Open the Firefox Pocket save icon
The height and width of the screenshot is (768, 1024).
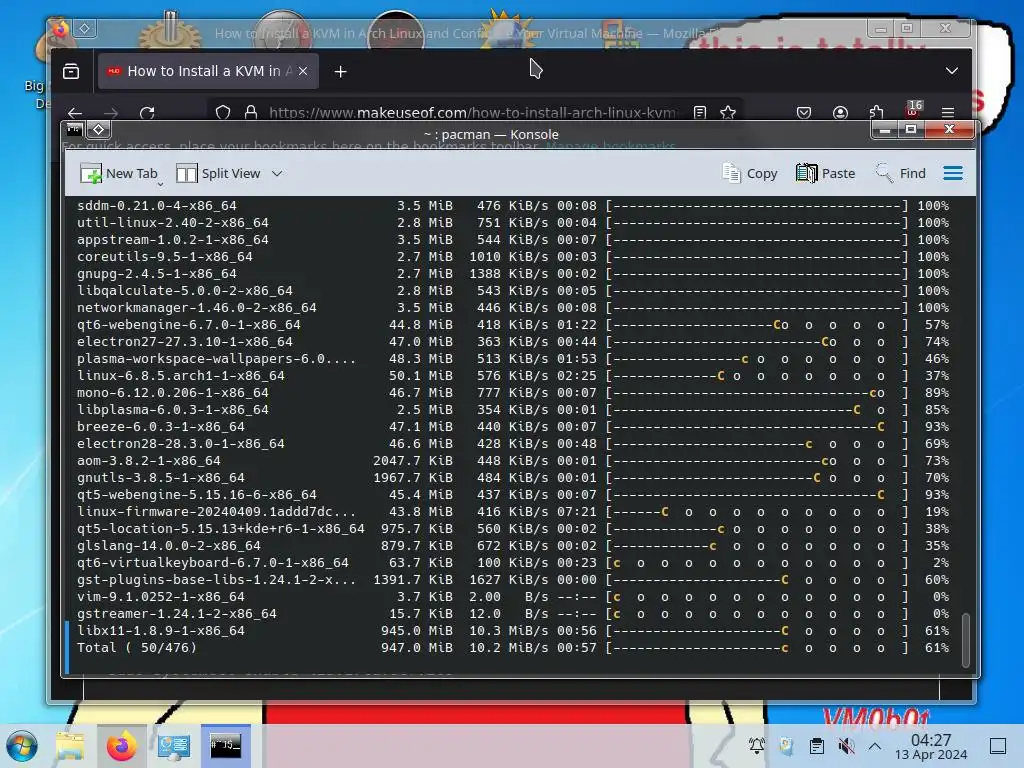[804, 113]
